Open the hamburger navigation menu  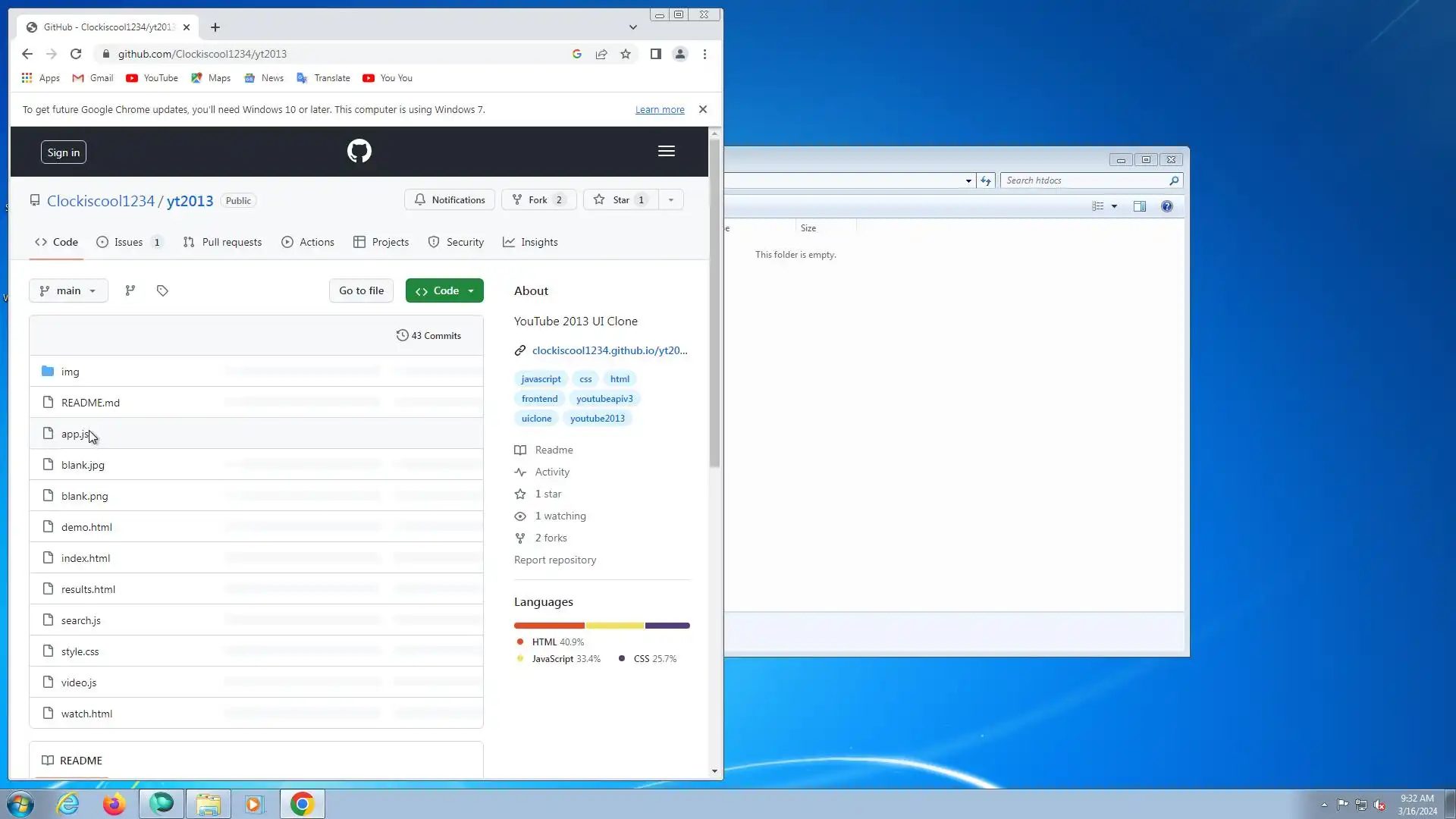click(x=666, y=151)
